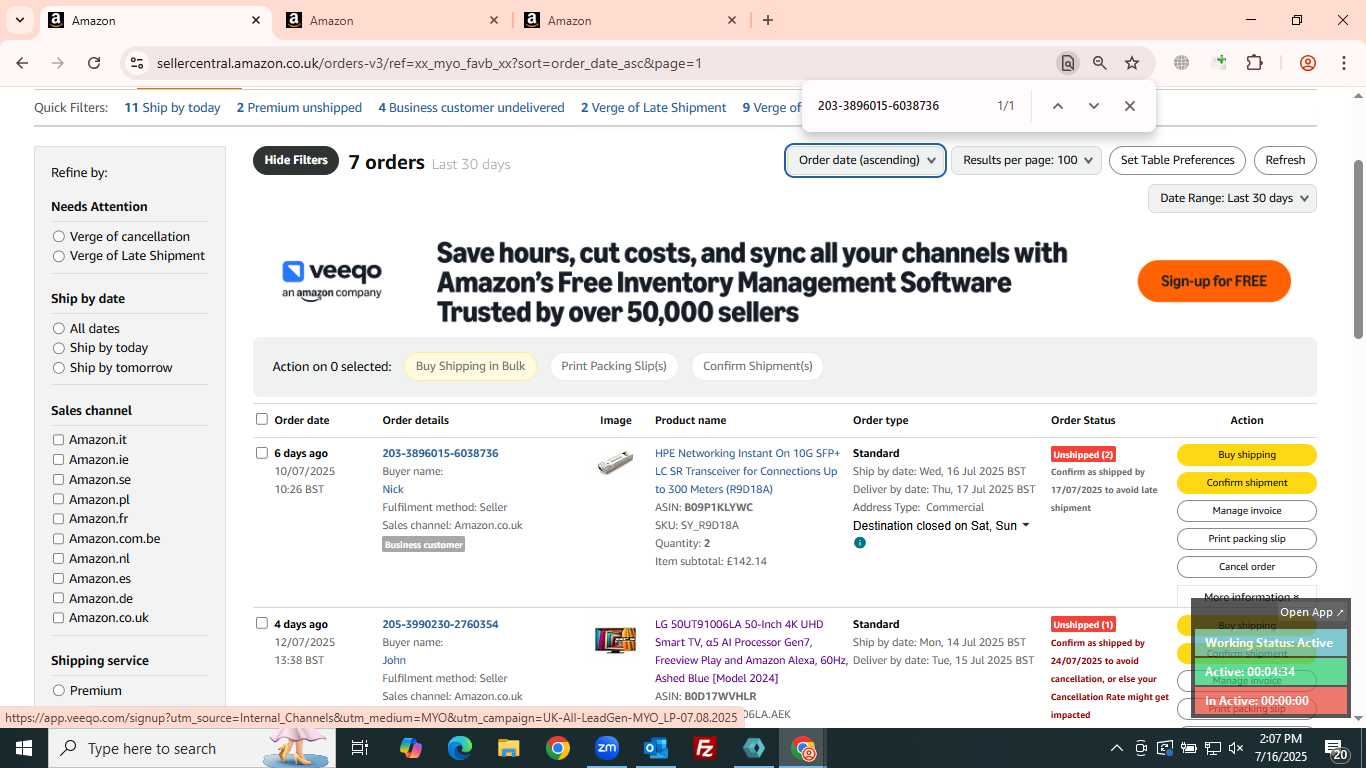Image resolution: width=1366 pixels, height=768 pixels.
Task: Go to next find-bar match
Action: (1094, 106)
